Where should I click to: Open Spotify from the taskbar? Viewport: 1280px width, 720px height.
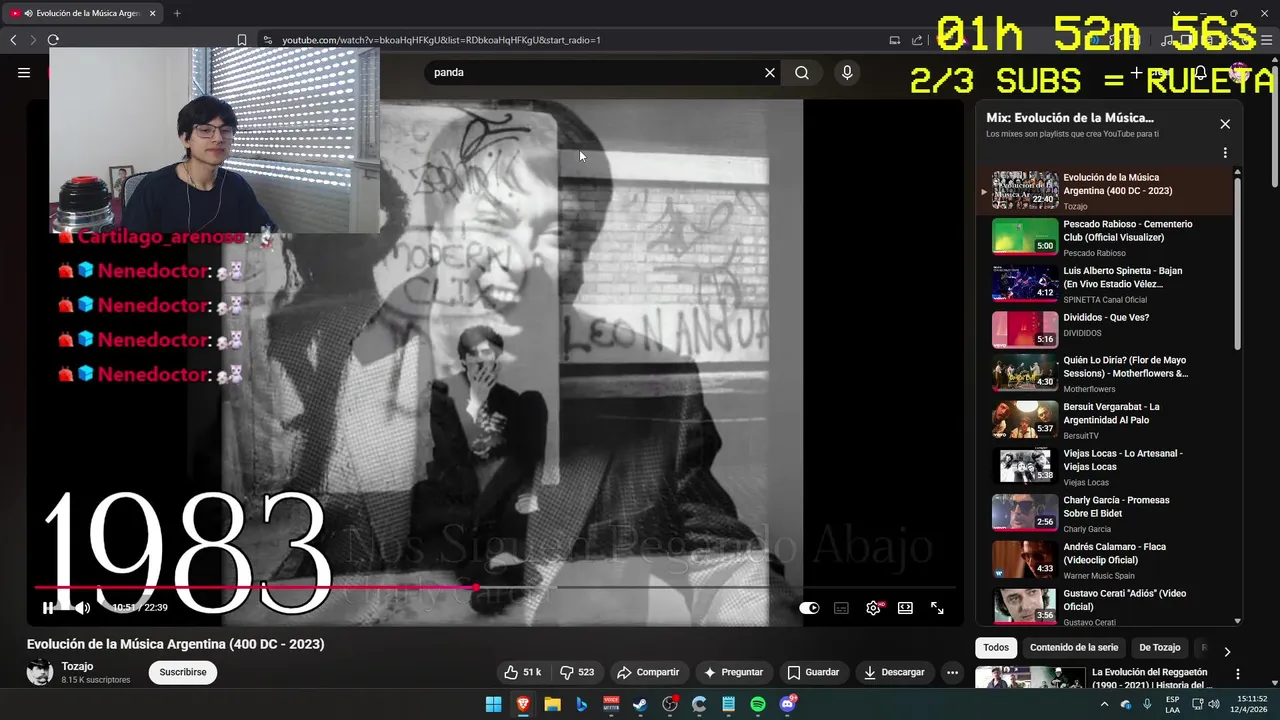coord(758,705)
